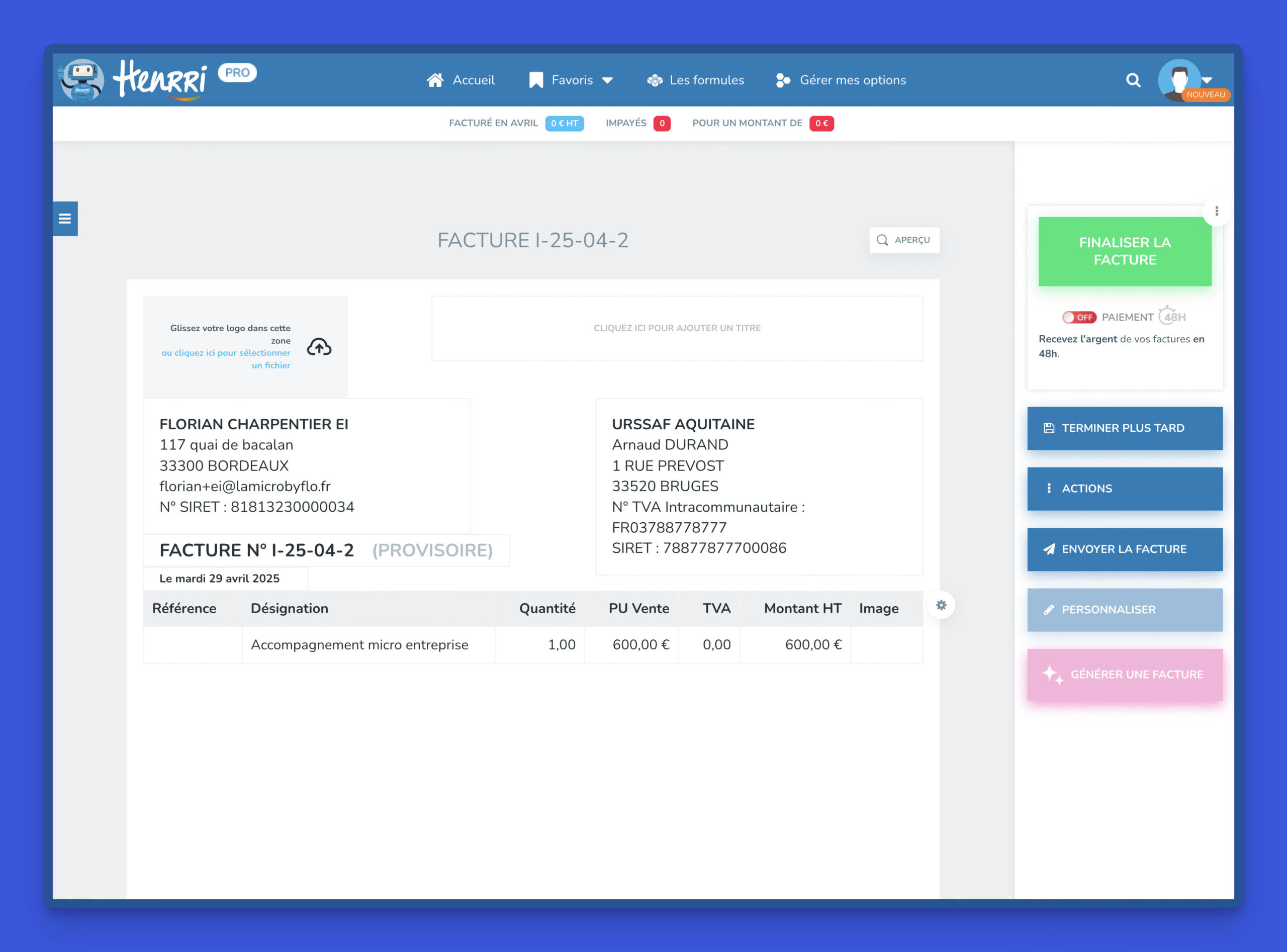Click the PU Vente cell 600,00 €
This screenshot has width=1287, height=952.
(x=631, y=645)
